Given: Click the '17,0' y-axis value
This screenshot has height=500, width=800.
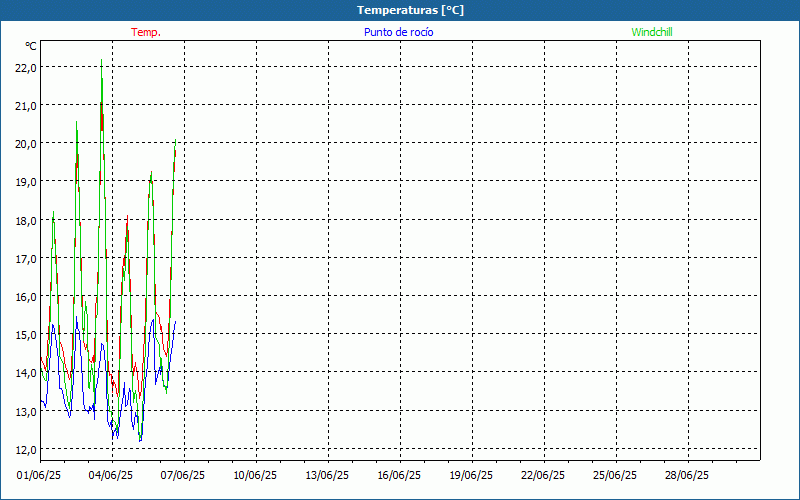Looking at the screenshot, I should click(26, 259).
